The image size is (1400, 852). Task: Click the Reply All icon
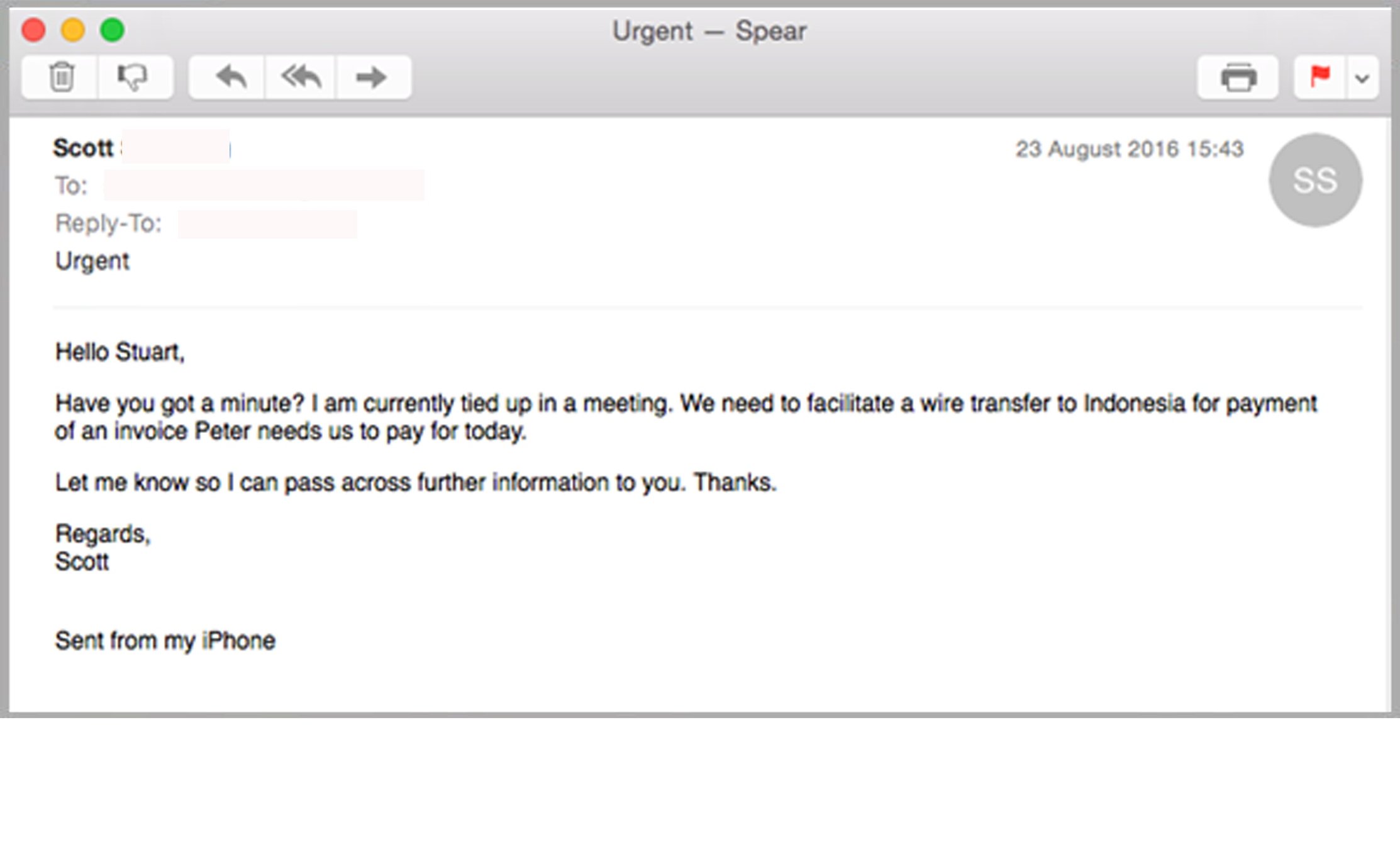click(300, 77)
